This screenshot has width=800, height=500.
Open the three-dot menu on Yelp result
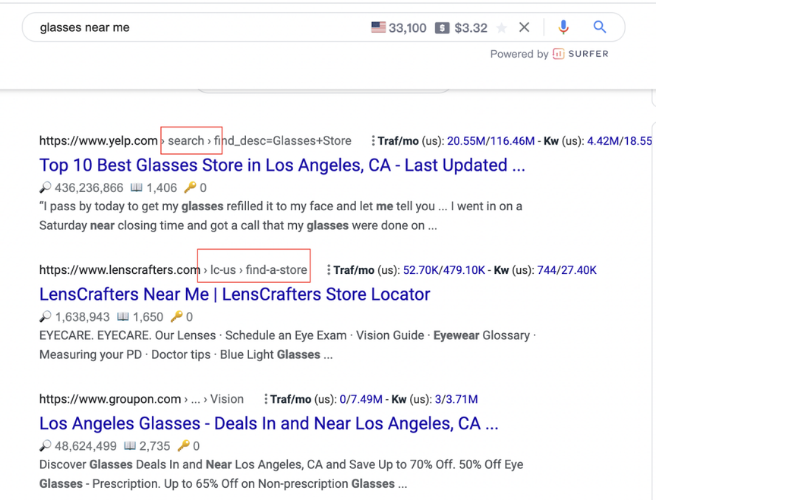pos(373,141)
